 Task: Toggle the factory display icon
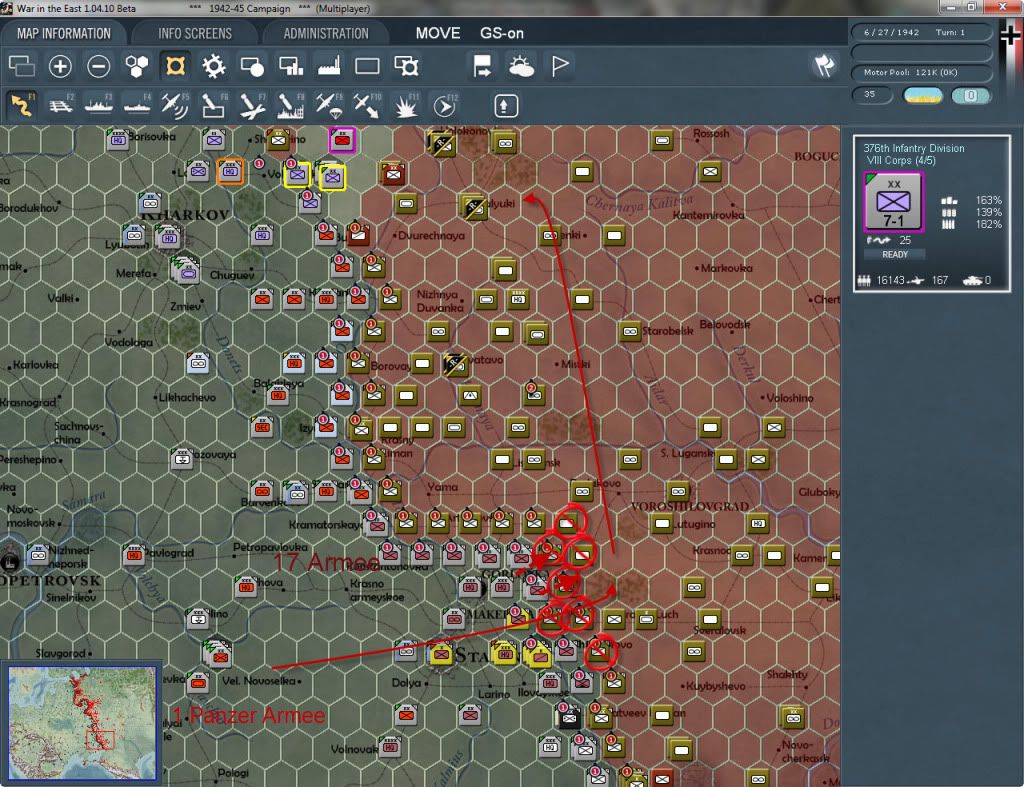pos(329,66)
